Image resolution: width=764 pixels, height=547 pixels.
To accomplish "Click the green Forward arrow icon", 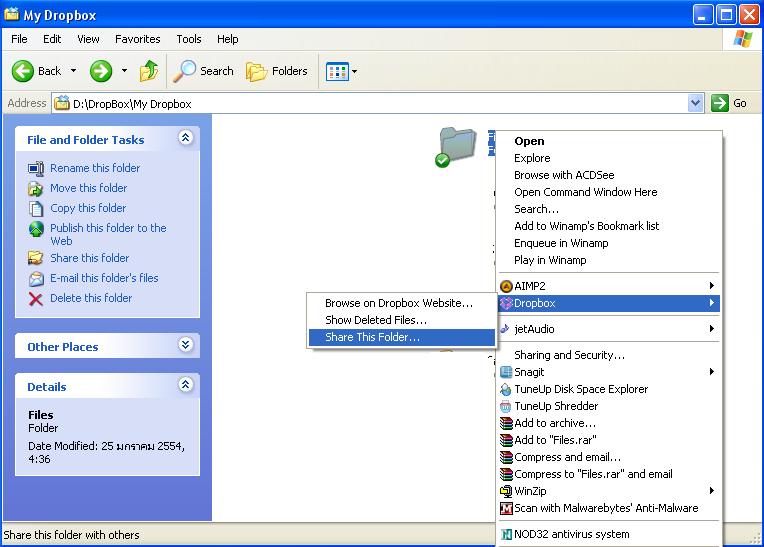I will [x=101, y=72].
